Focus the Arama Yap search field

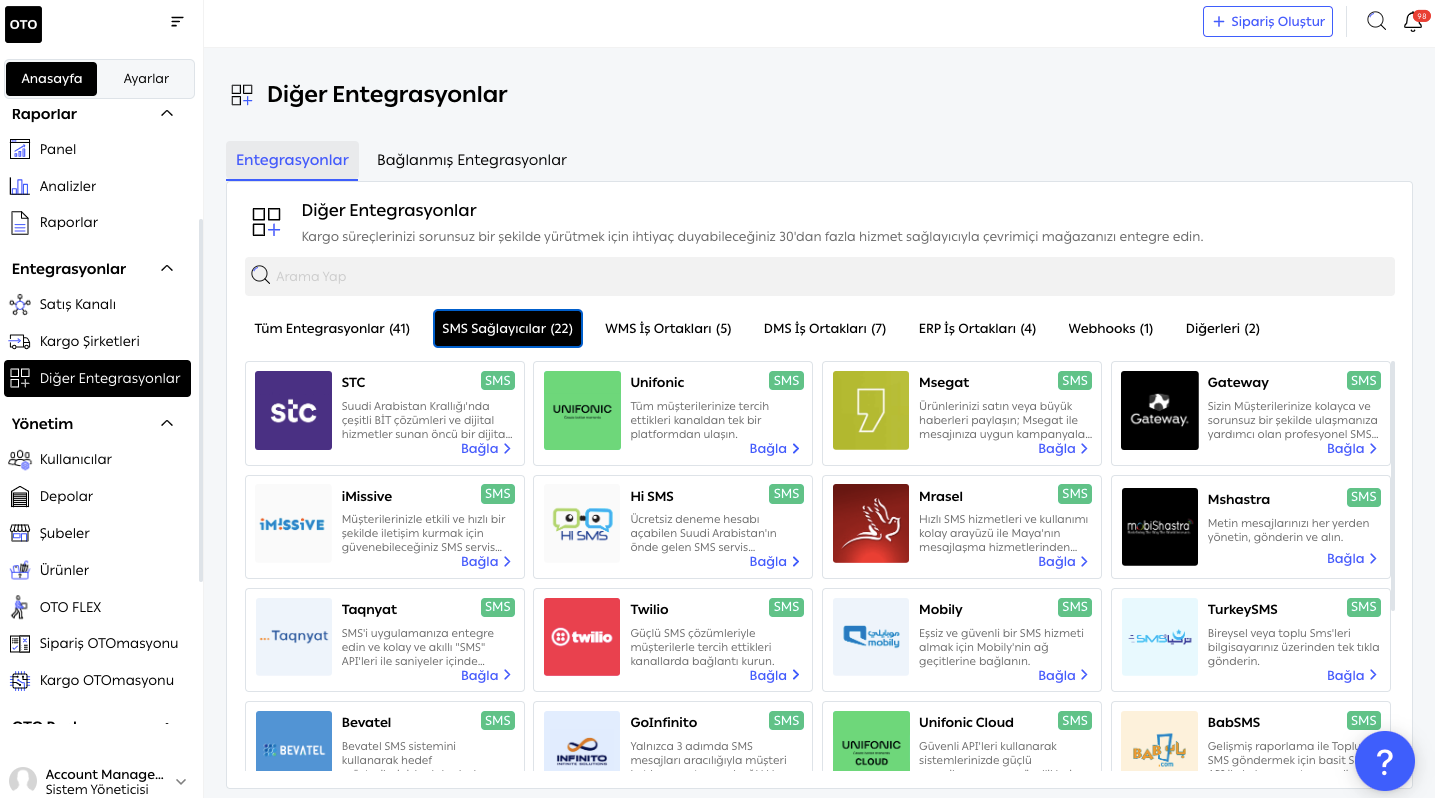820,276
